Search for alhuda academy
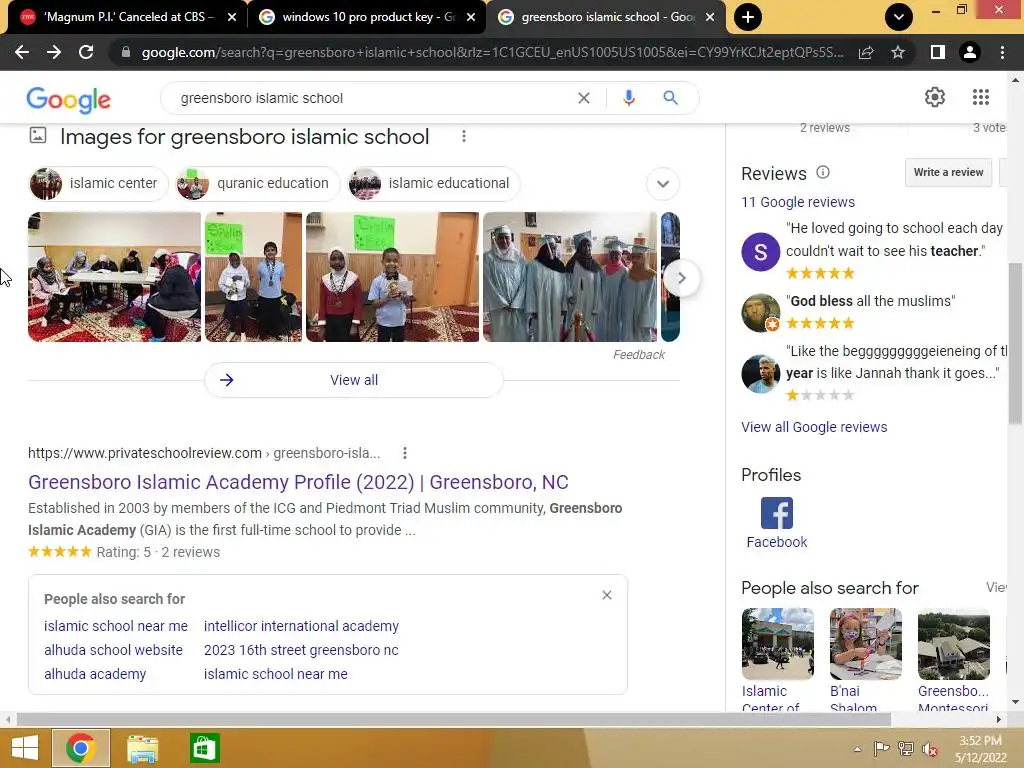The width and height of the screenshot is (1024, 768). 95,674
